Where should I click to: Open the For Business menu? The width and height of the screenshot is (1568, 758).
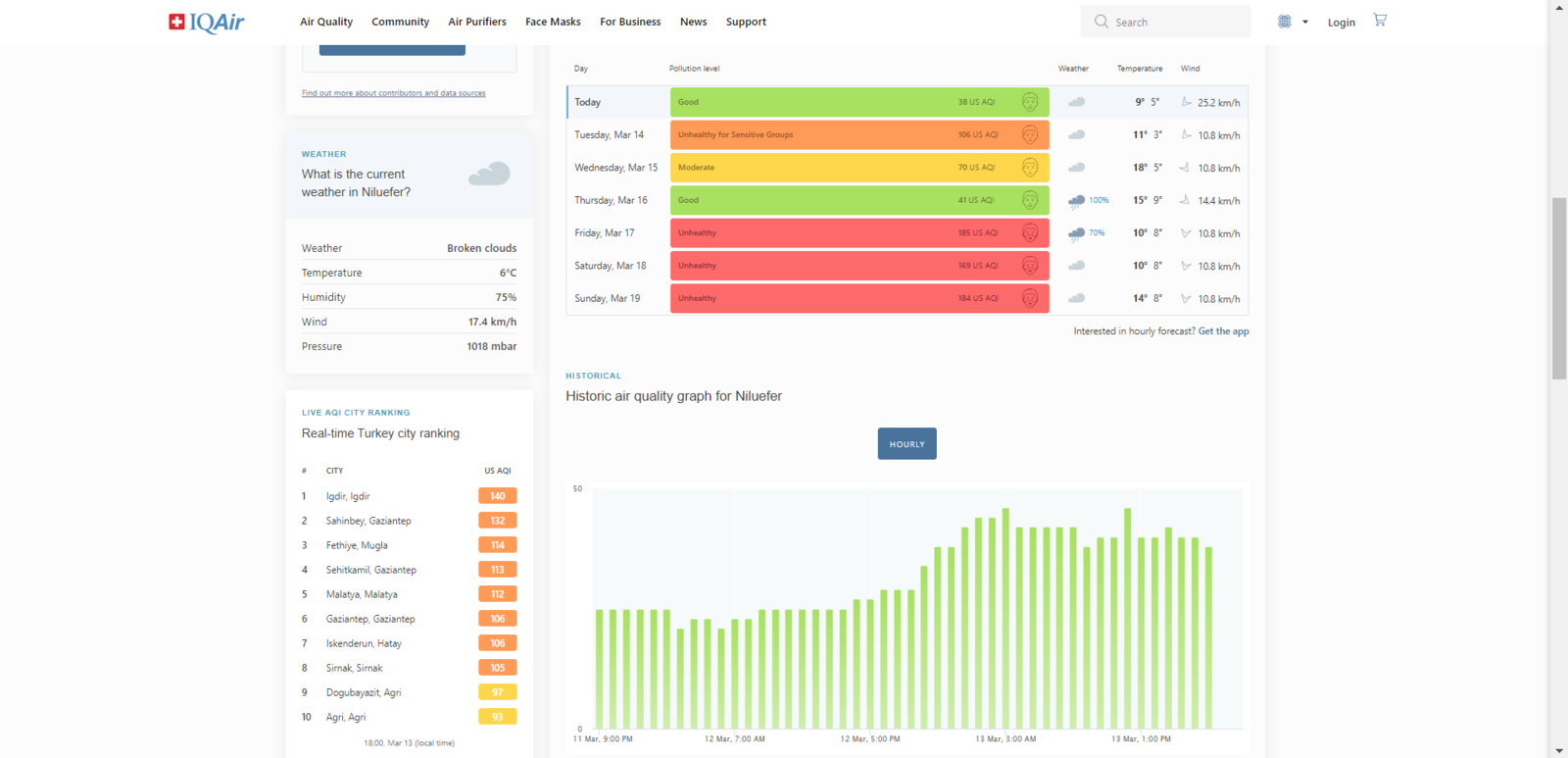[x=630, y=22]
